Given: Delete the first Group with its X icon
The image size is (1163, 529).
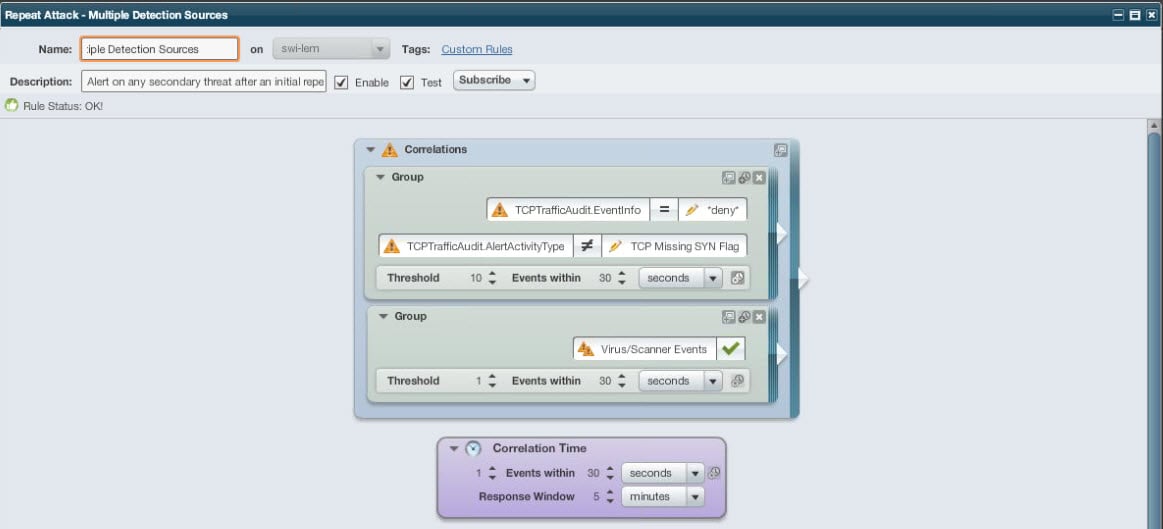Looking at the screenshot, I should click(x=760, y=178).
